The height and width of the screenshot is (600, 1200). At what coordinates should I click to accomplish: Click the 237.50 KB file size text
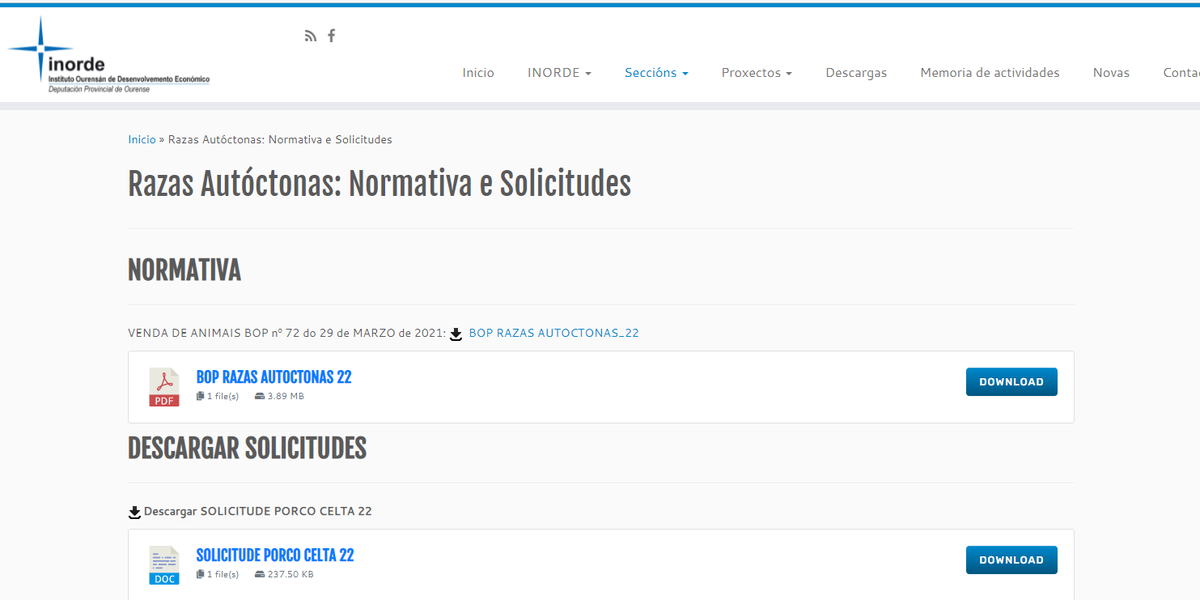coord(290,575)
